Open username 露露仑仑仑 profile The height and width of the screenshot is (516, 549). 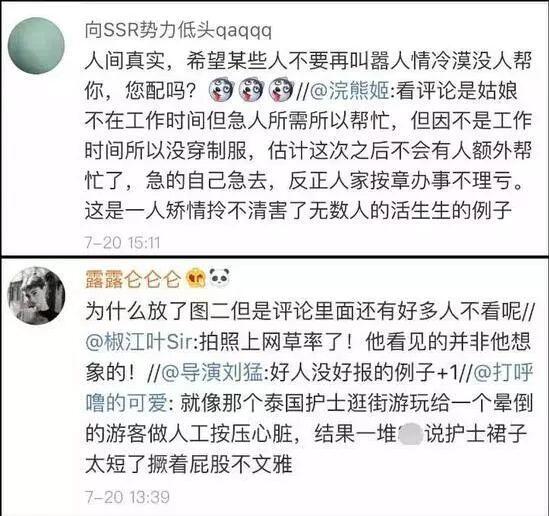click(133, 279)
